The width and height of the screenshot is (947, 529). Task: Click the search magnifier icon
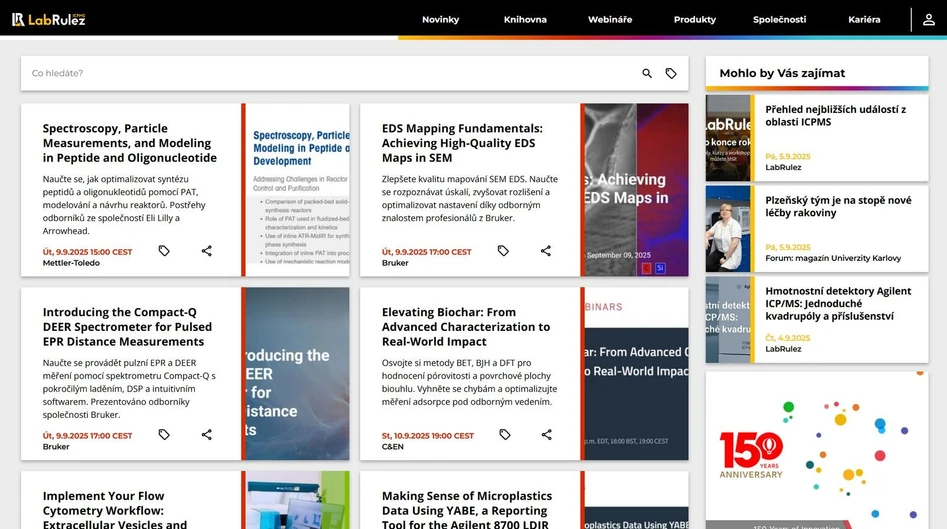[x=647, y=73]
